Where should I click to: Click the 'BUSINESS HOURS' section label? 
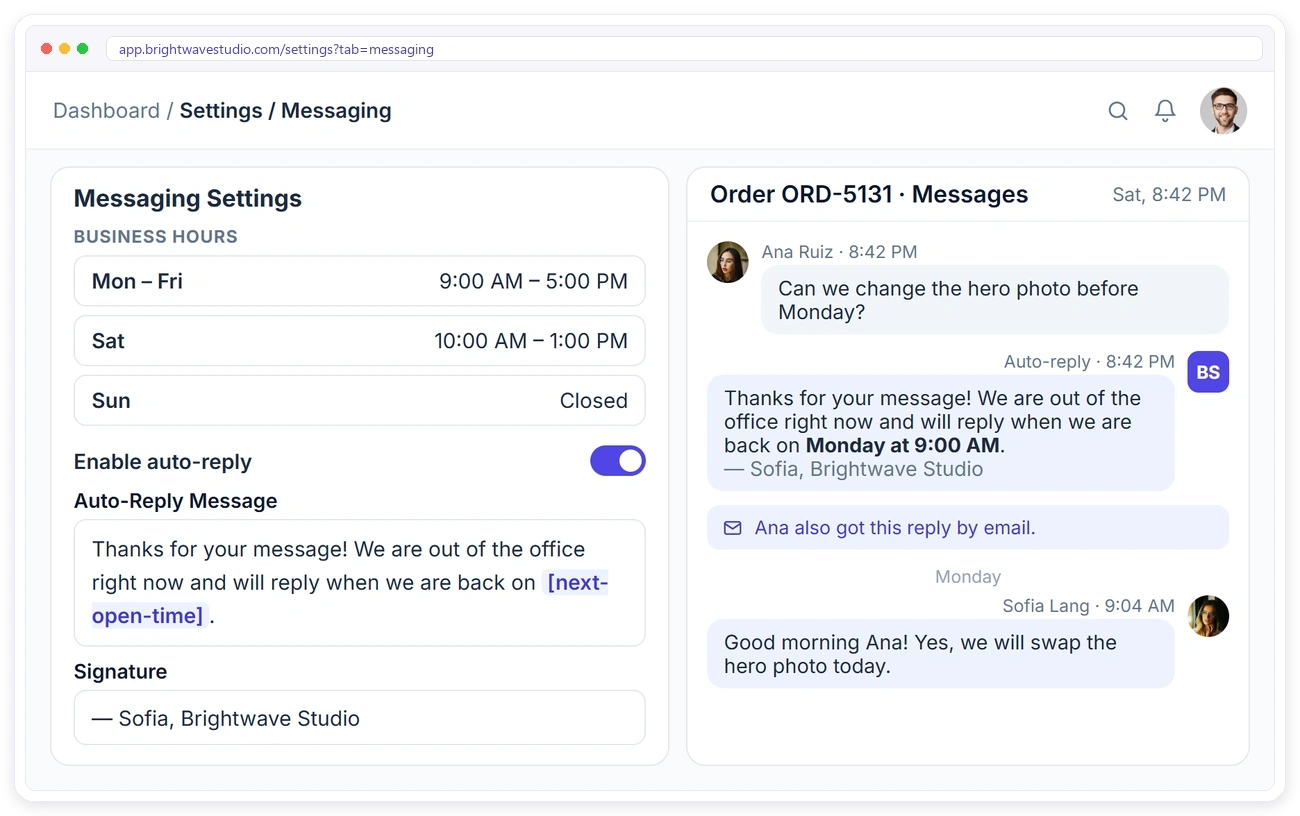point(156,237)
